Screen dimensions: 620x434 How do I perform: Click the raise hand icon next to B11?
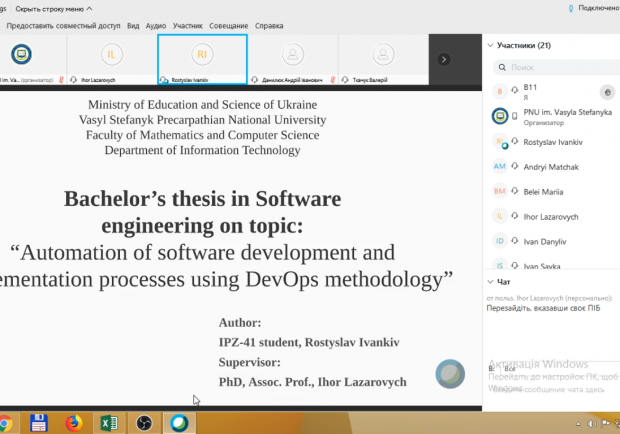[x=606, y=91]
